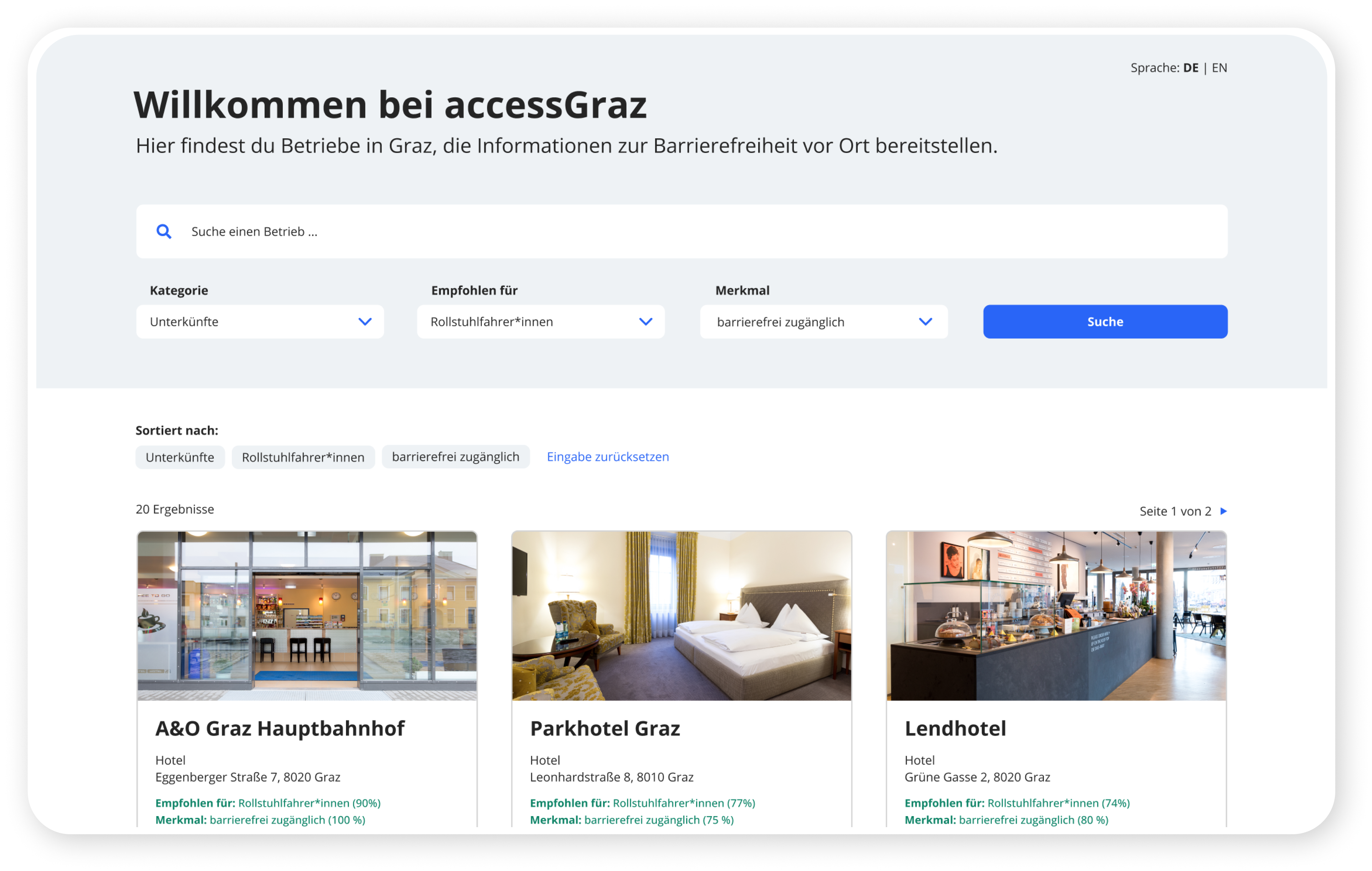Open A&O Graz Hauptbahnhof photo

coord(307,615)
